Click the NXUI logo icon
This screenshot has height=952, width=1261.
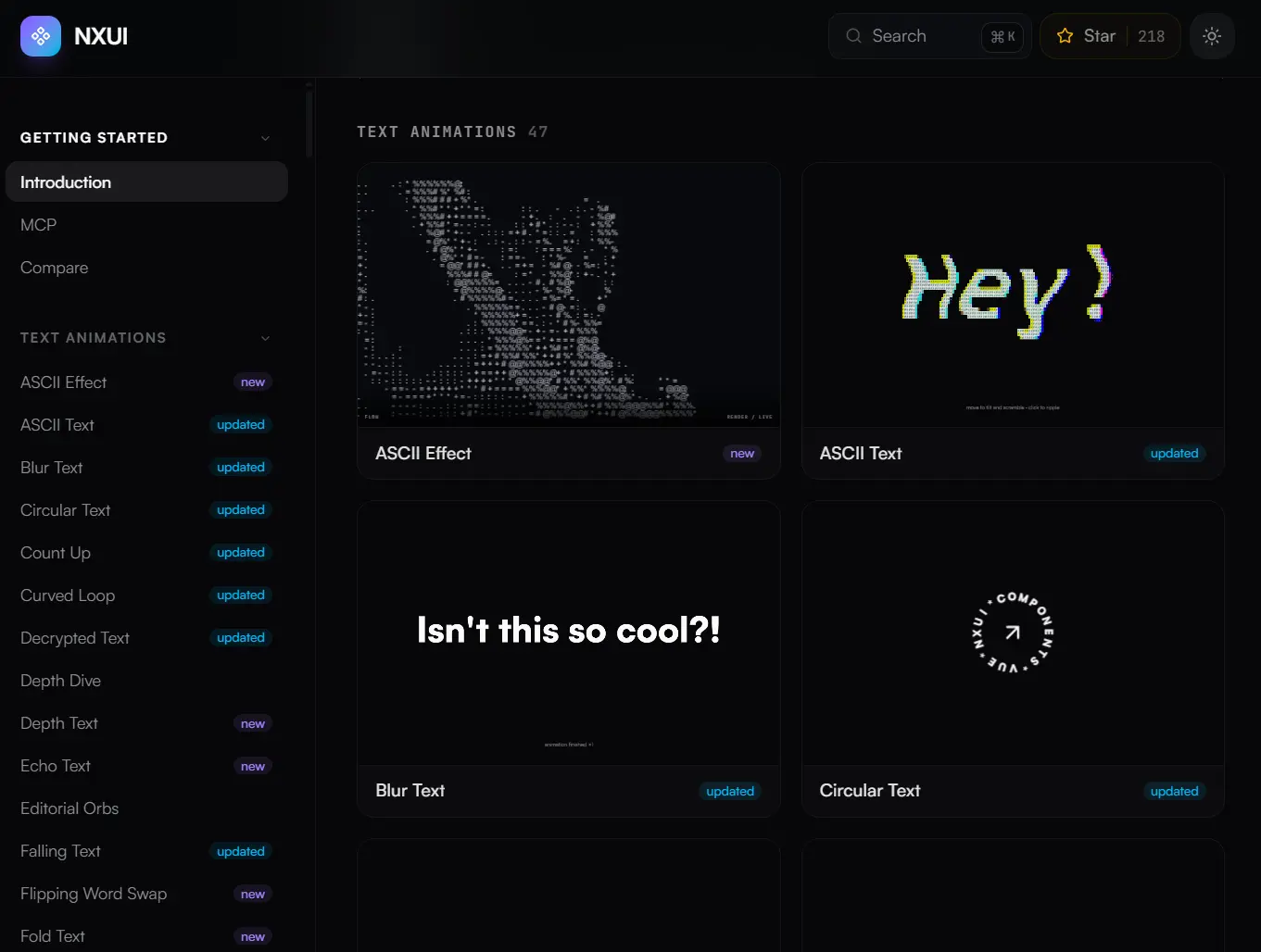tap(41, 36)
